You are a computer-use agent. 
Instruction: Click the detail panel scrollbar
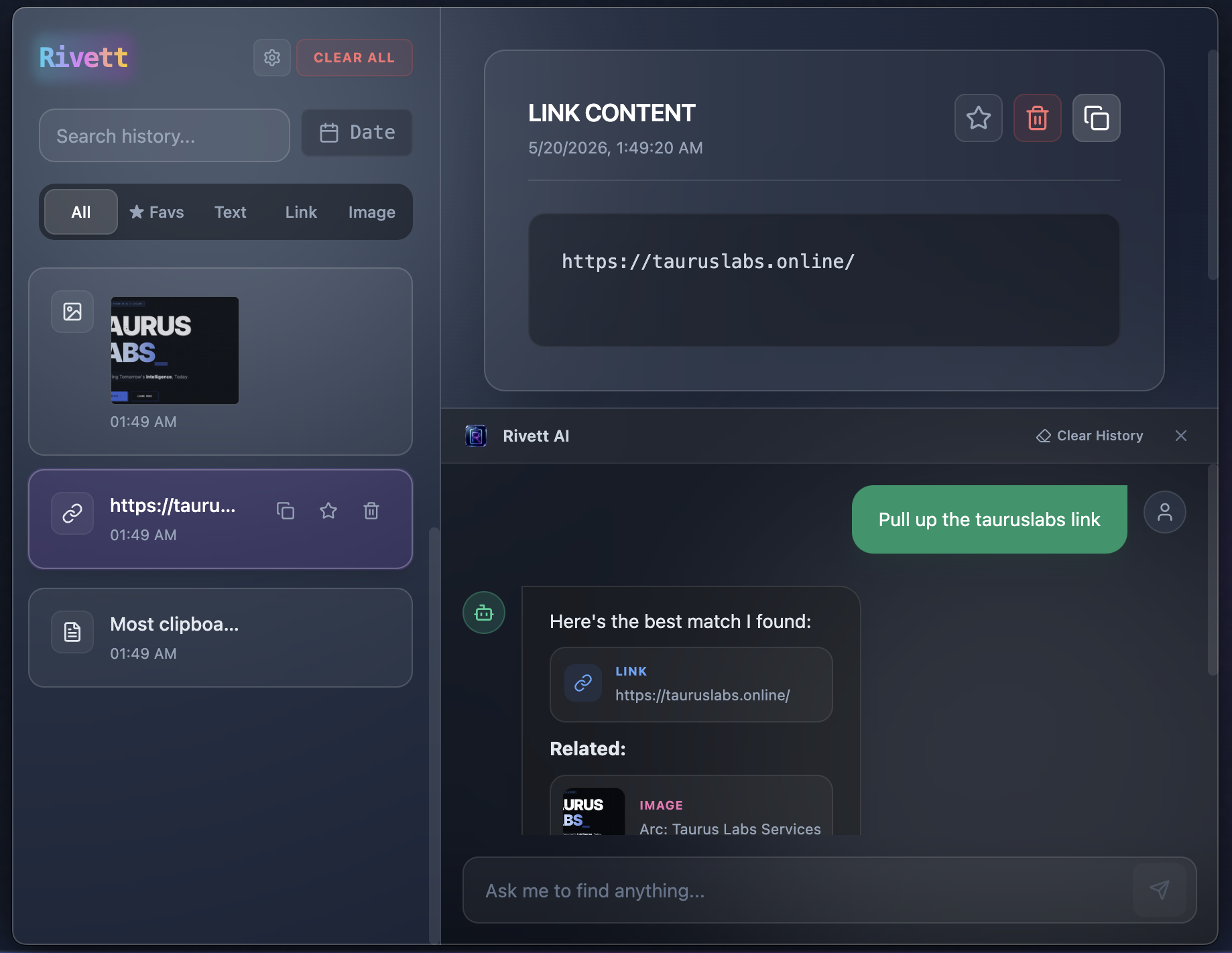[x=1213, y=164]
